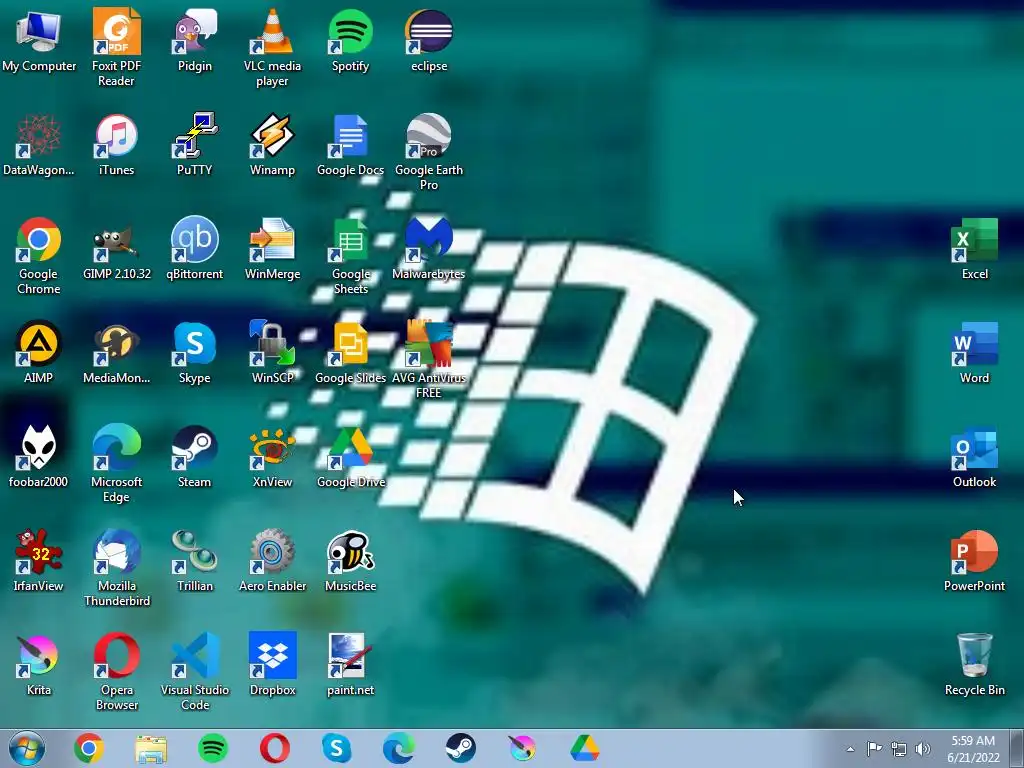
Task: Launch Skype from the taskbar
Action: [x=337, y=748]
